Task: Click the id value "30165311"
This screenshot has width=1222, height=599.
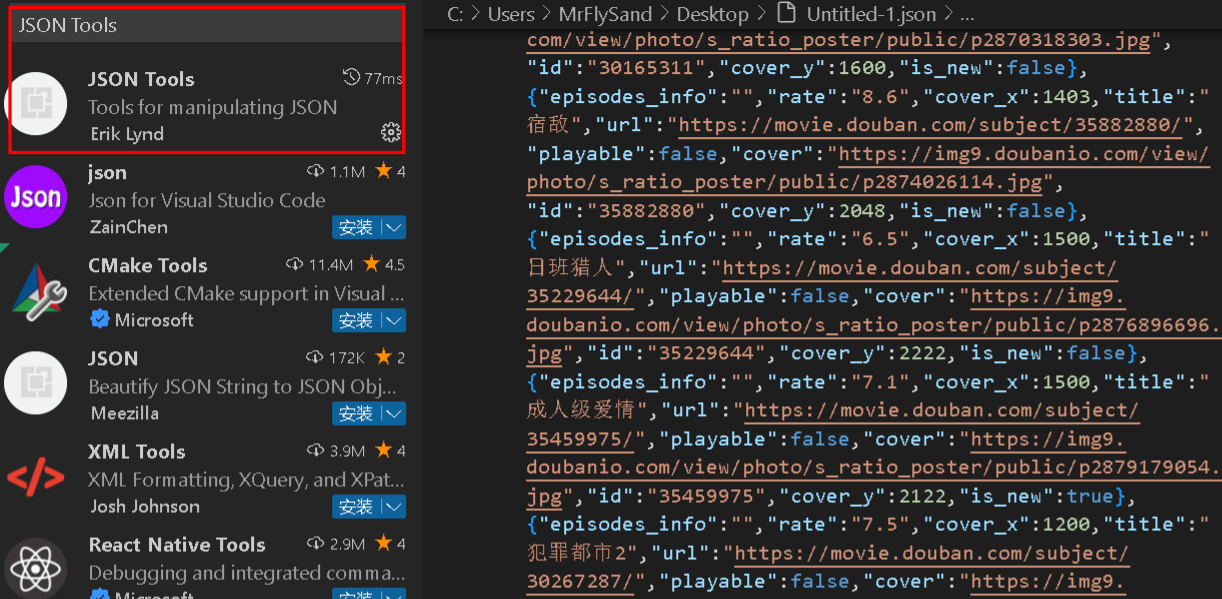Action: click(x=636, y=68)
